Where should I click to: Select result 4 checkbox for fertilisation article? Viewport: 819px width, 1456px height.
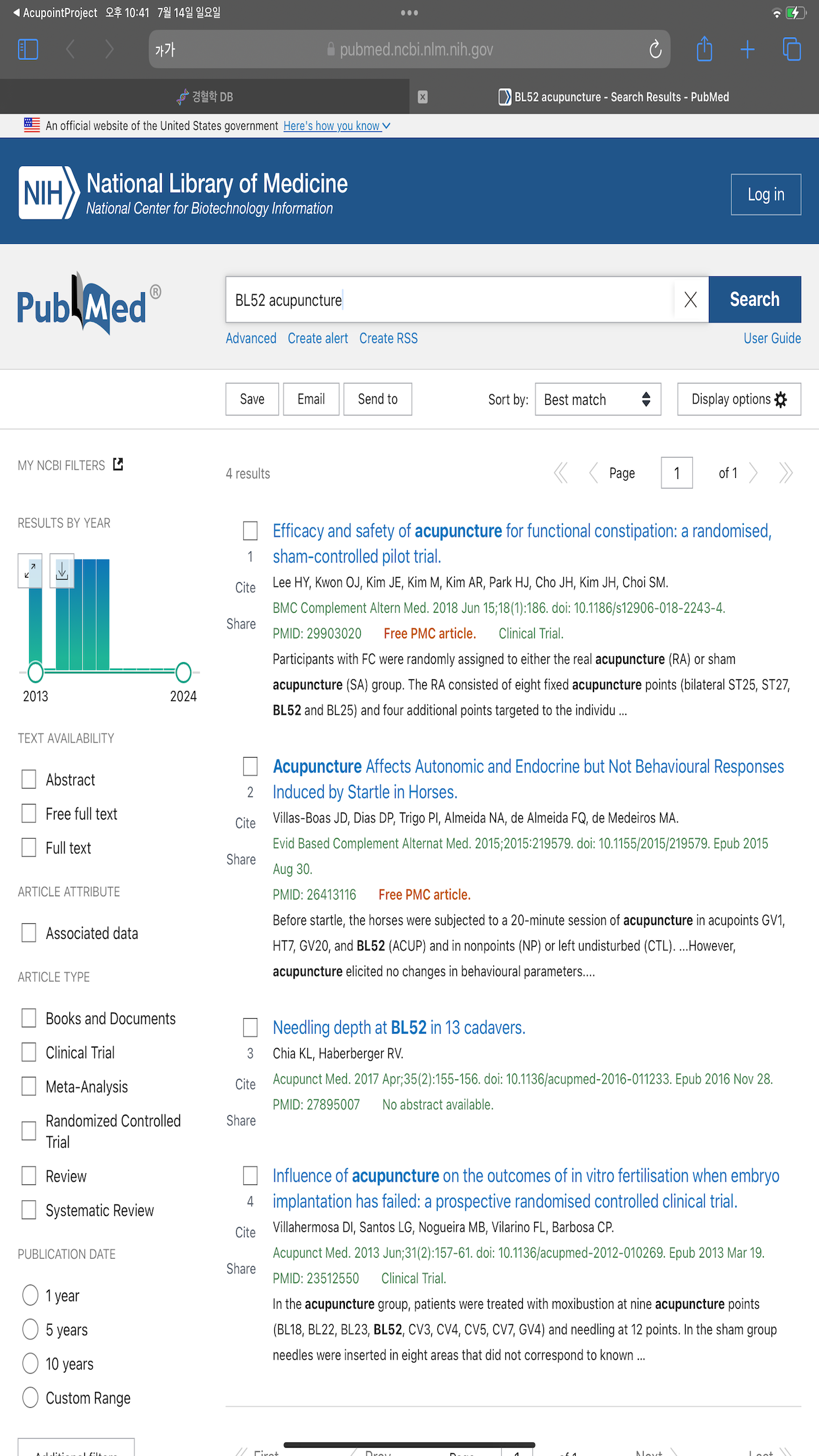tap(250, 1176)
